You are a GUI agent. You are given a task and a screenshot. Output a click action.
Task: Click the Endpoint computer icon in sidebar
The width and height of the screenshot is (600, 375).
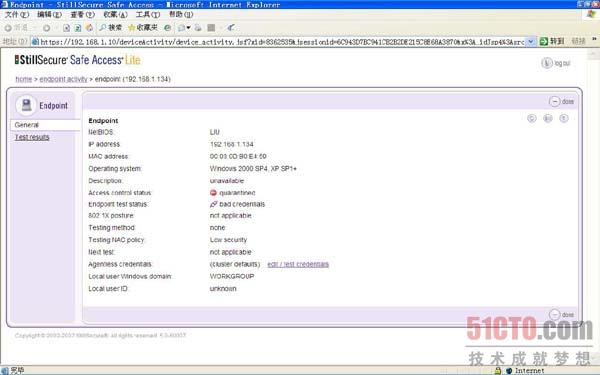pyautogui.click(x=26, y=105)
